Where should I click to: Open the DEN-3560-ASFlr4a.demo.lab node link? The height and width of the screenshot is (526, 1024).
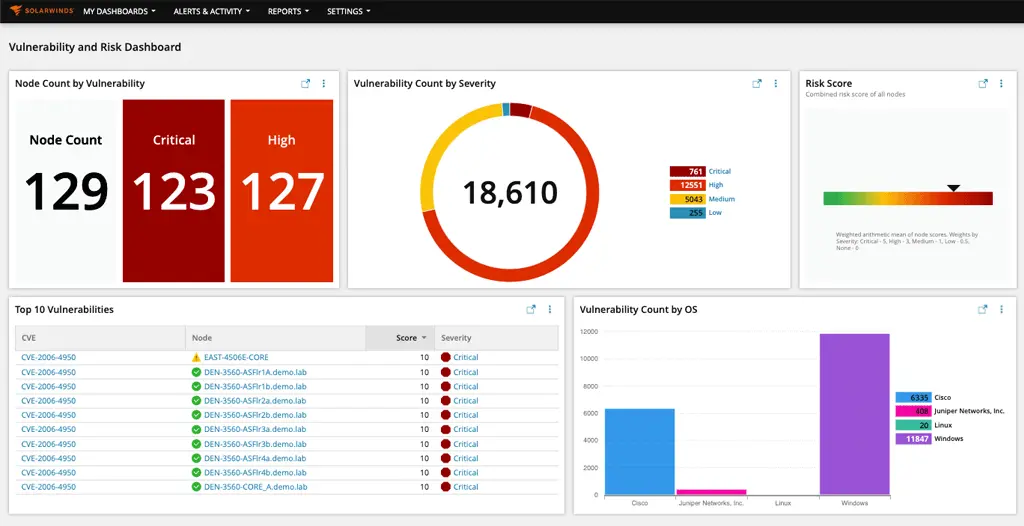255,458
